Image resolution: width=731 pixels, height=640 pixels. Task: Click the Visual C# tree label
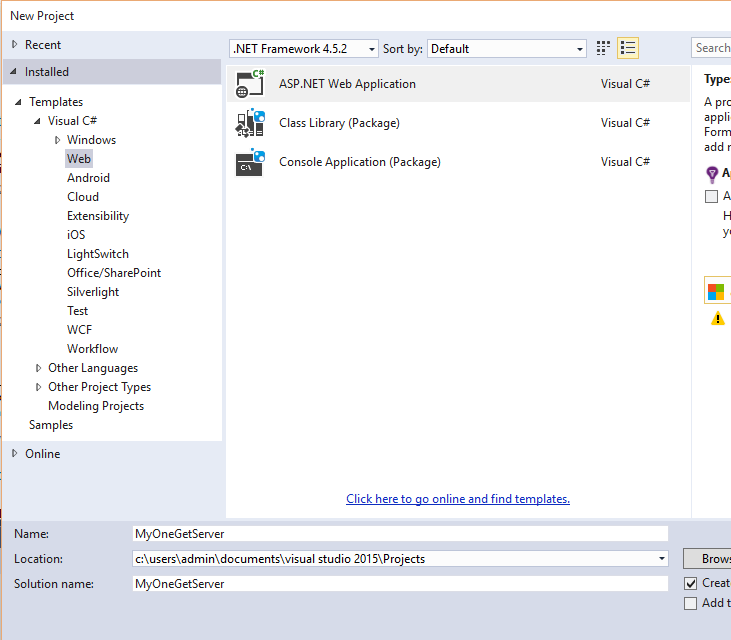point(72,121)
